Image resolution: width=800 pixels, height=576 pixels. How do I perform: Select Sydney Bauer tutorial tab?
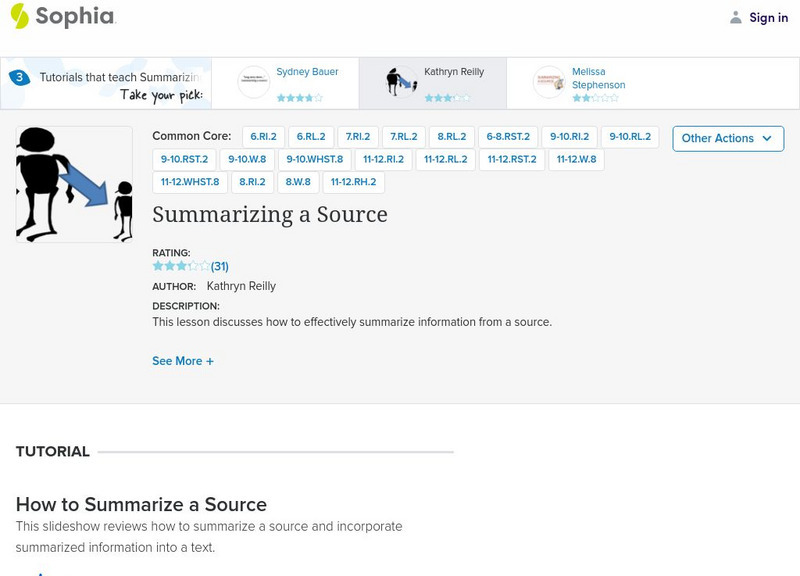[285, 83]
